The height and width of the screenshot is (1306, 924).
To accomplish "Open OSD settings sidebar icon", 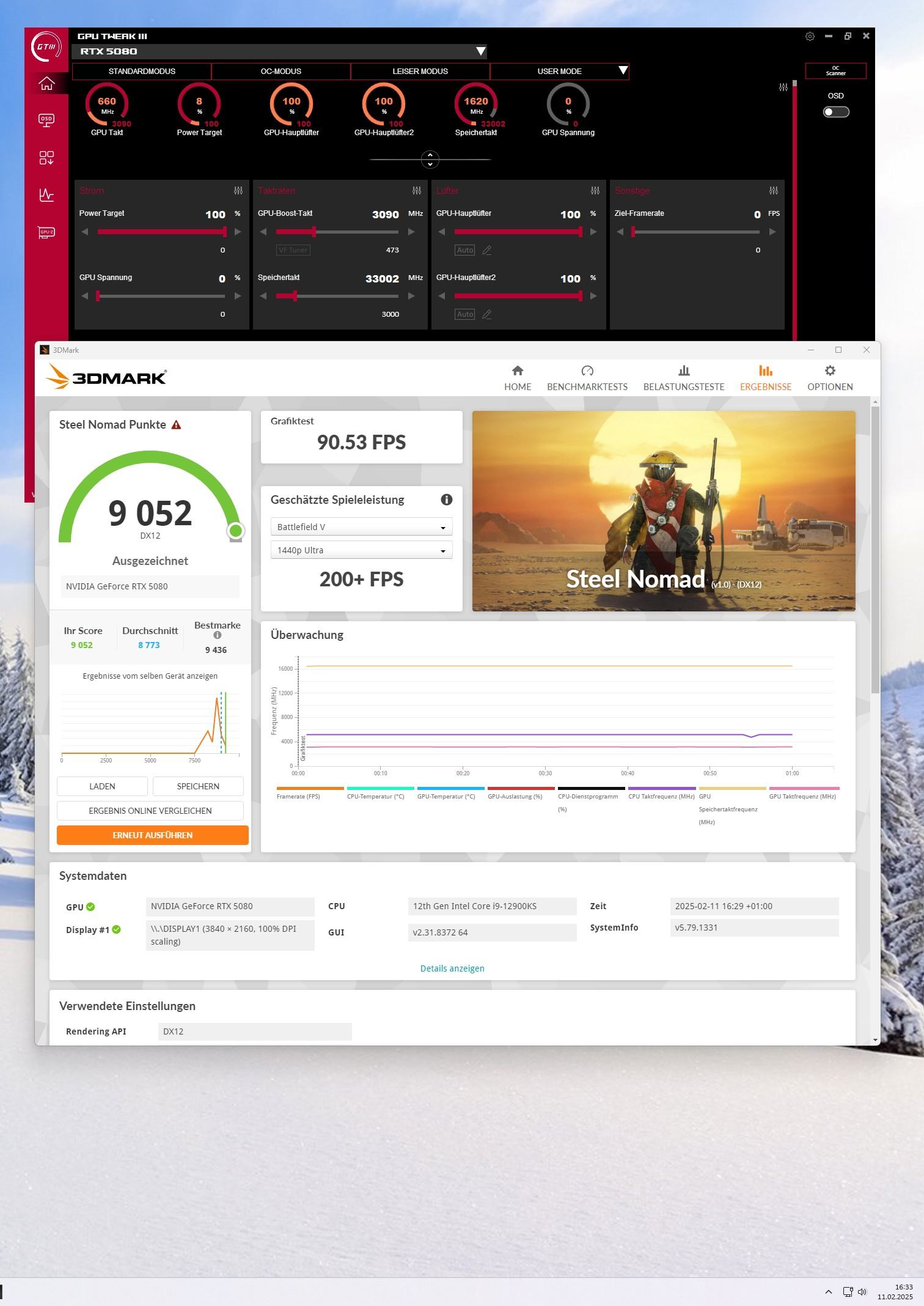I will coord(46,120).
